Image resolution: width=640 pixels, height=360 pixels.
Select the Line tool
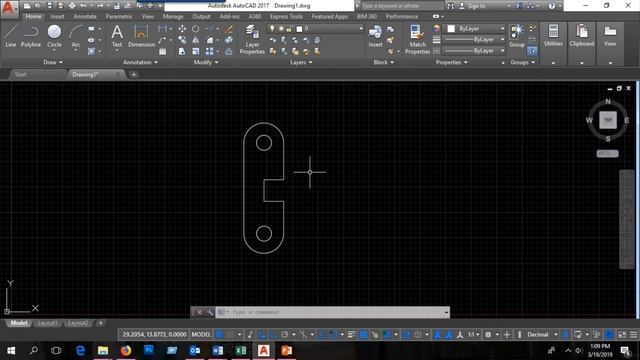(11, 36)
